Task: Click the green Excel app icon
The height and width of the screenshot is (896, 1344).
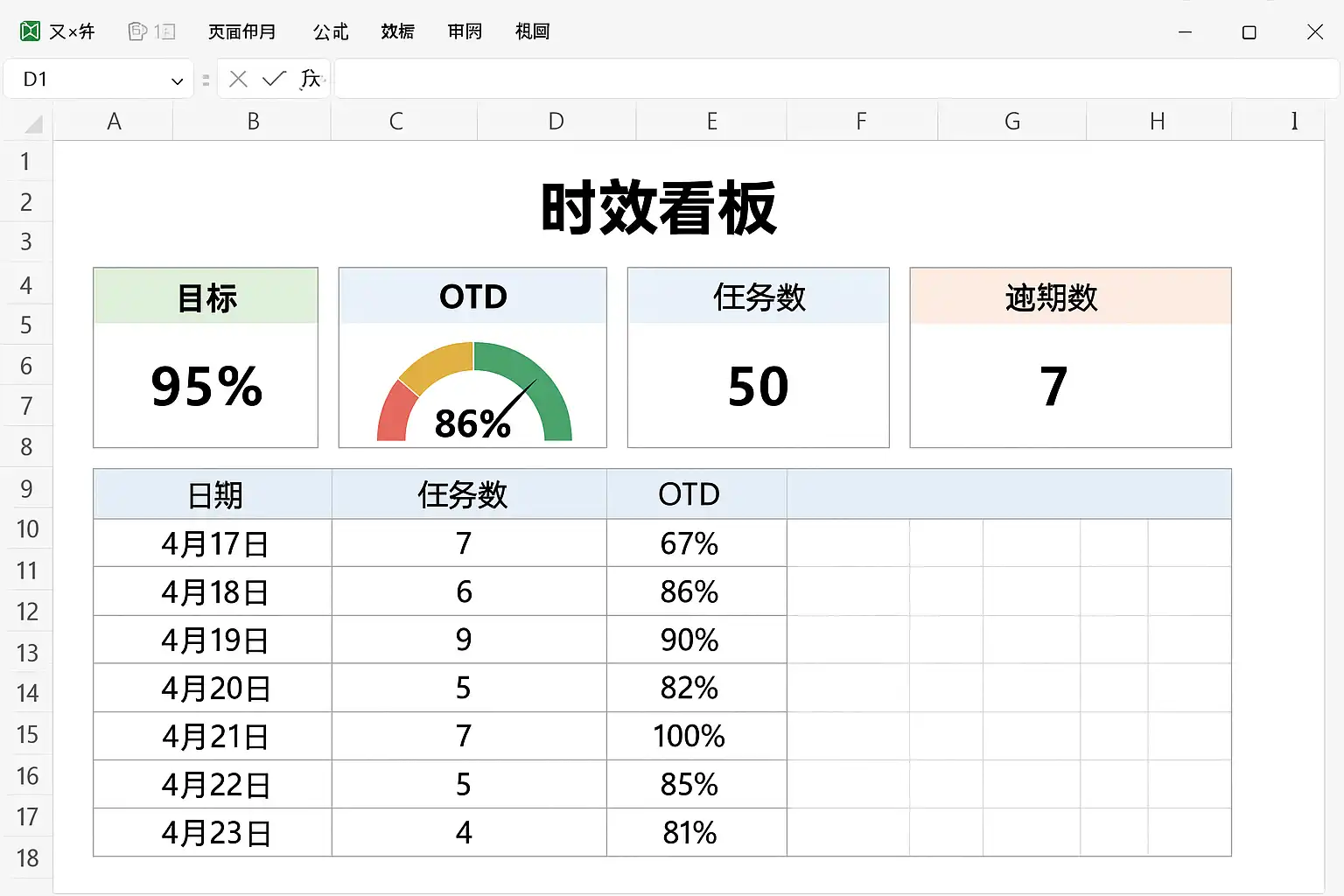Action: (30, 31)
